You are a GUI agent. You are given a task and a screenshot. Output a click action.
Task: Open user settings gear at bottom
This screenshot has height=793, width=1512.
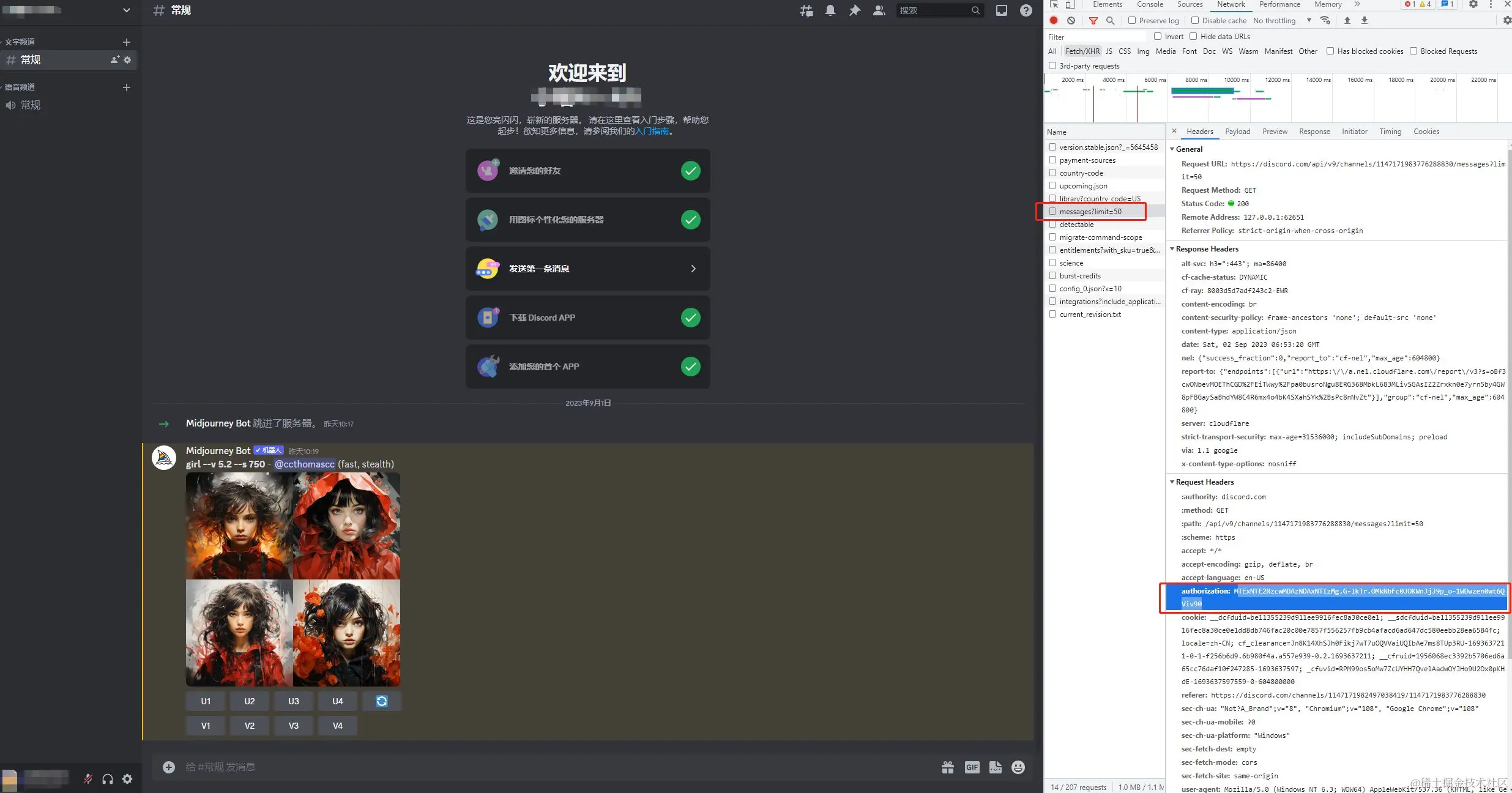(x=127, y=779)
